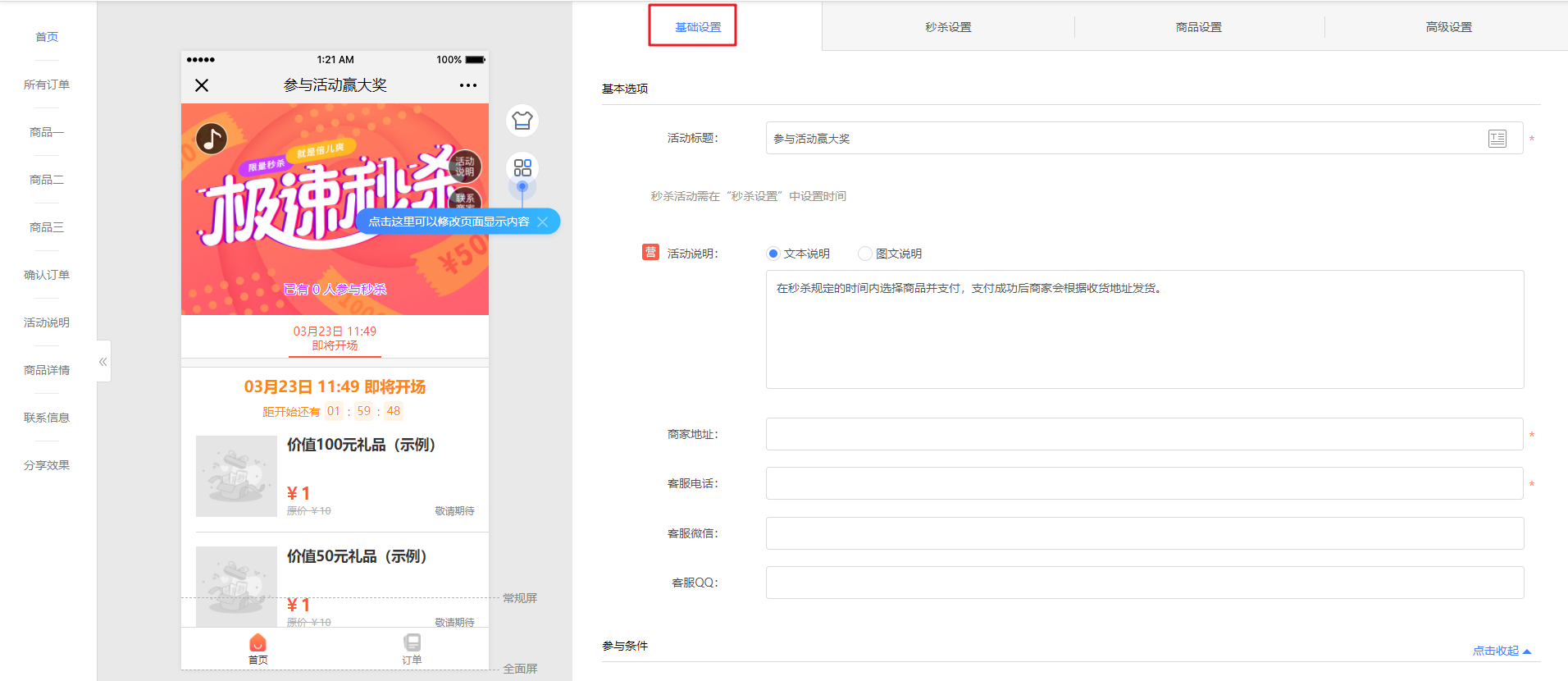This screenshot has height=681, width=1568.
Task: Open 确认订单 in the left sidebar
Action: click(x=47, y=275)
